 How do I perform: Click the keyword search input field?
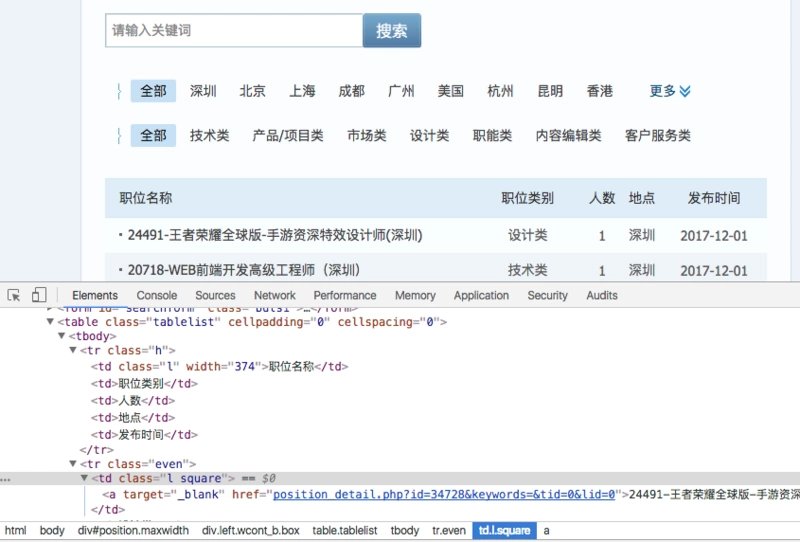click(x=234, y=31)
